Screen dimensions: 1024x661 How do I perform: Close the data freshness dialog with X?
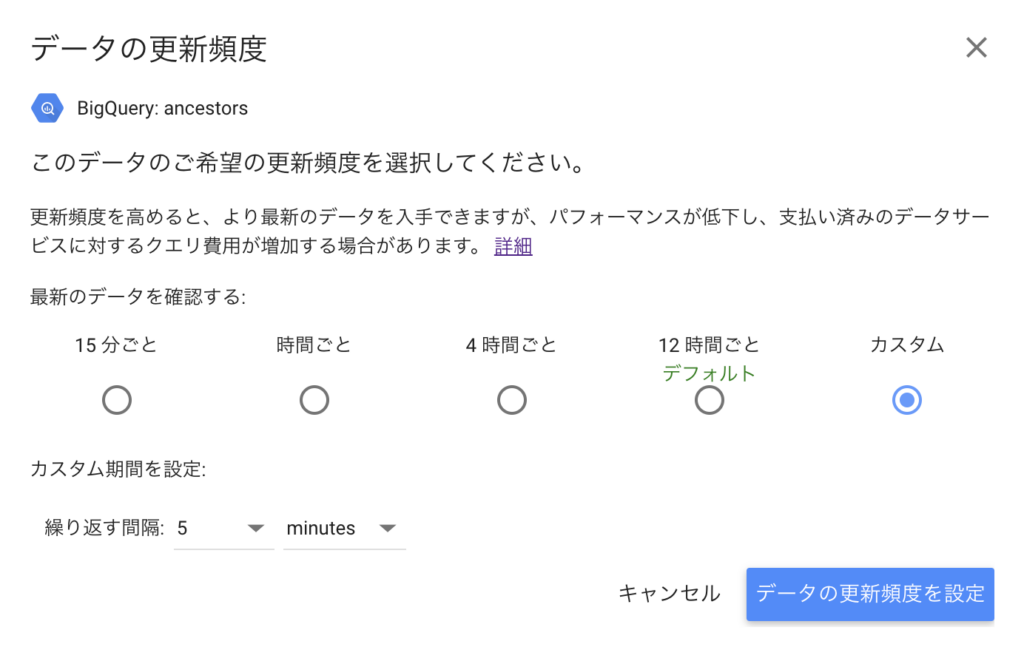coord(976,47)
